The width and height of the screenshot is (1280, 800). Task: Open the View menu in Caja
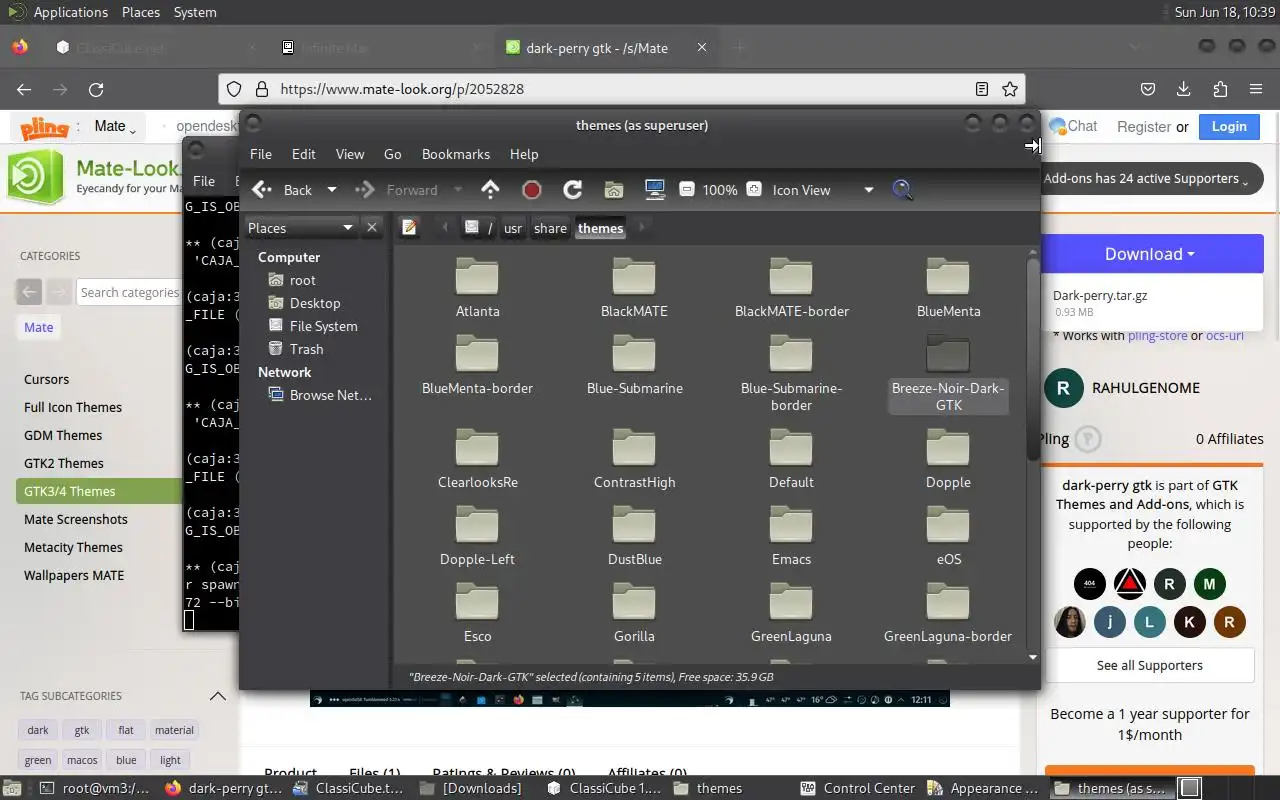tap(350, 154)
